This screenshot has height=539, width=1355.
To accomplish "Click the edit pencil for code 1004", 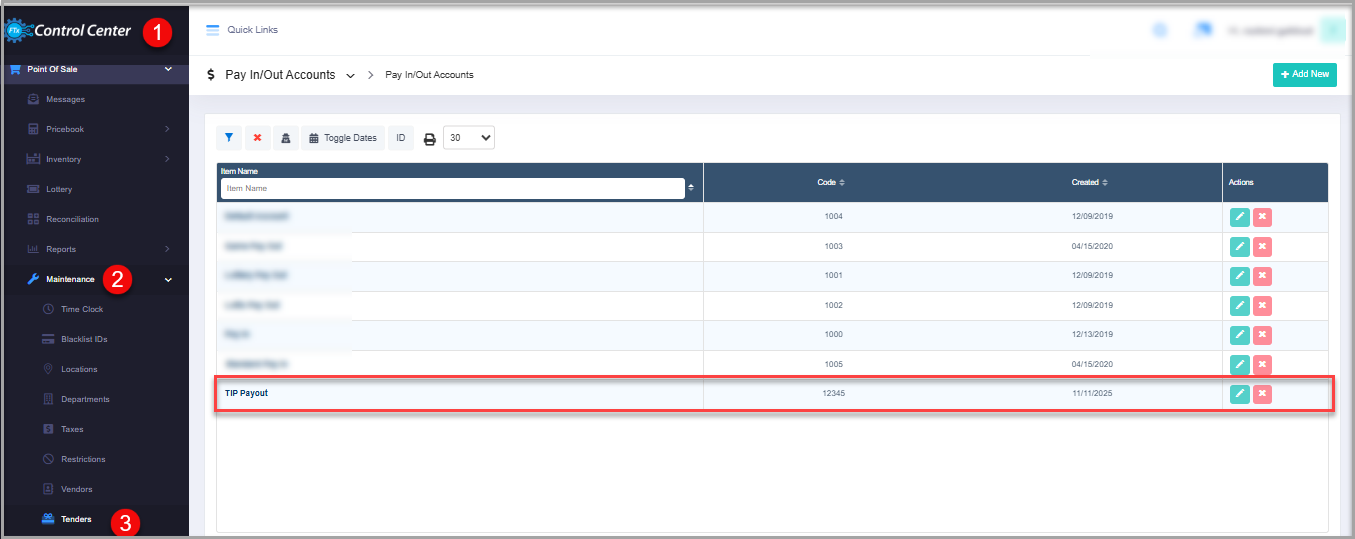I will pos(1239,217).
